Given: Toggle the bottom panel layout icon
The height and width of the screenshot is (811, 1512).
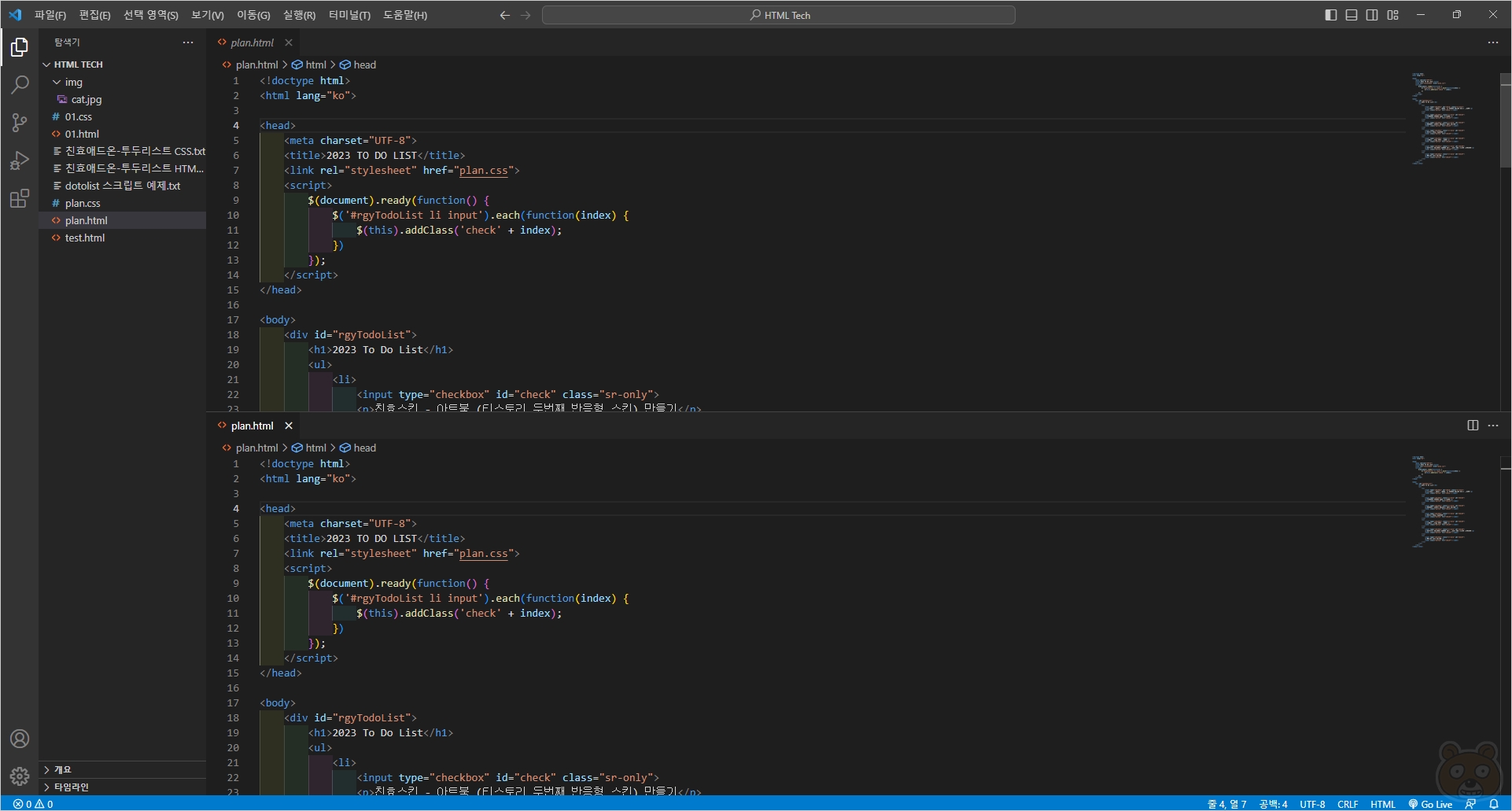Looking at the screenshot, I should 1352,15.
